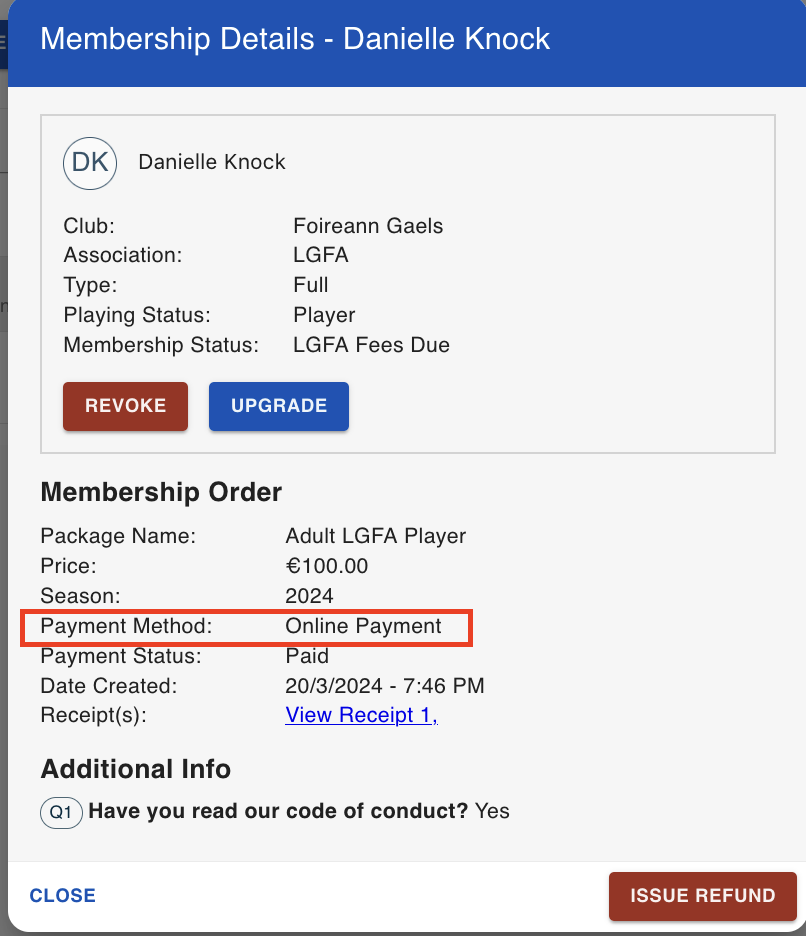This screenshot has height=936, width=806.
Task: Open View Receipt 1 link
Action: pos(362,715)
